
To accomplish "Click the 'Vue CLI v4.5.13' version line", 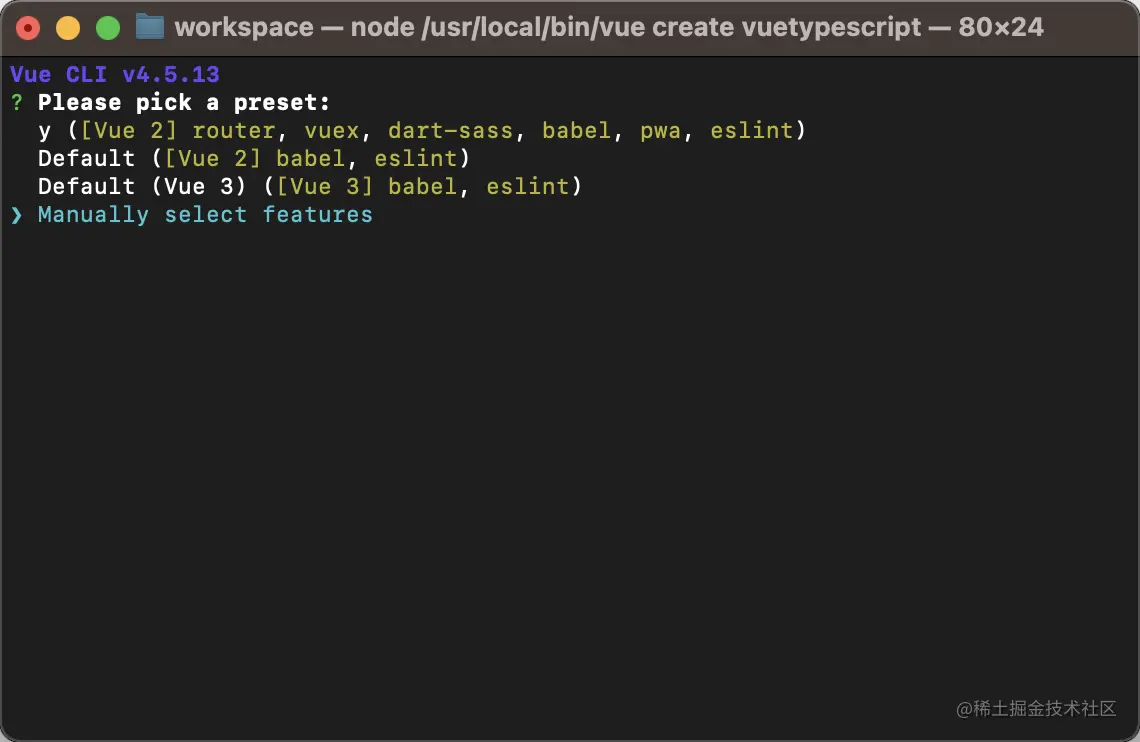I will click(x=115, y=74).
